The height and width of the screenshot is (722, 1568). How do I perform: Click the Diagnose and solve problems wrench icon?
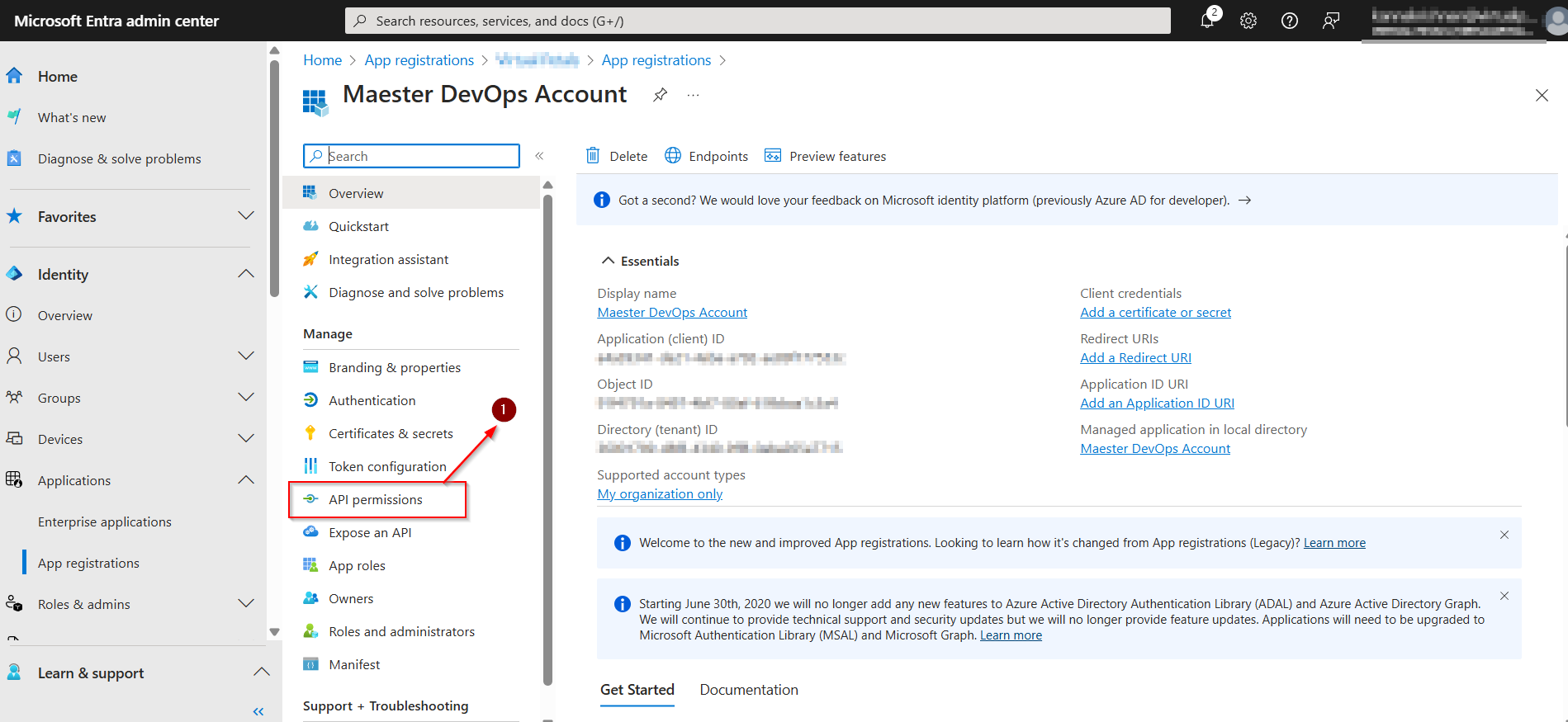(x=310, y=292)
